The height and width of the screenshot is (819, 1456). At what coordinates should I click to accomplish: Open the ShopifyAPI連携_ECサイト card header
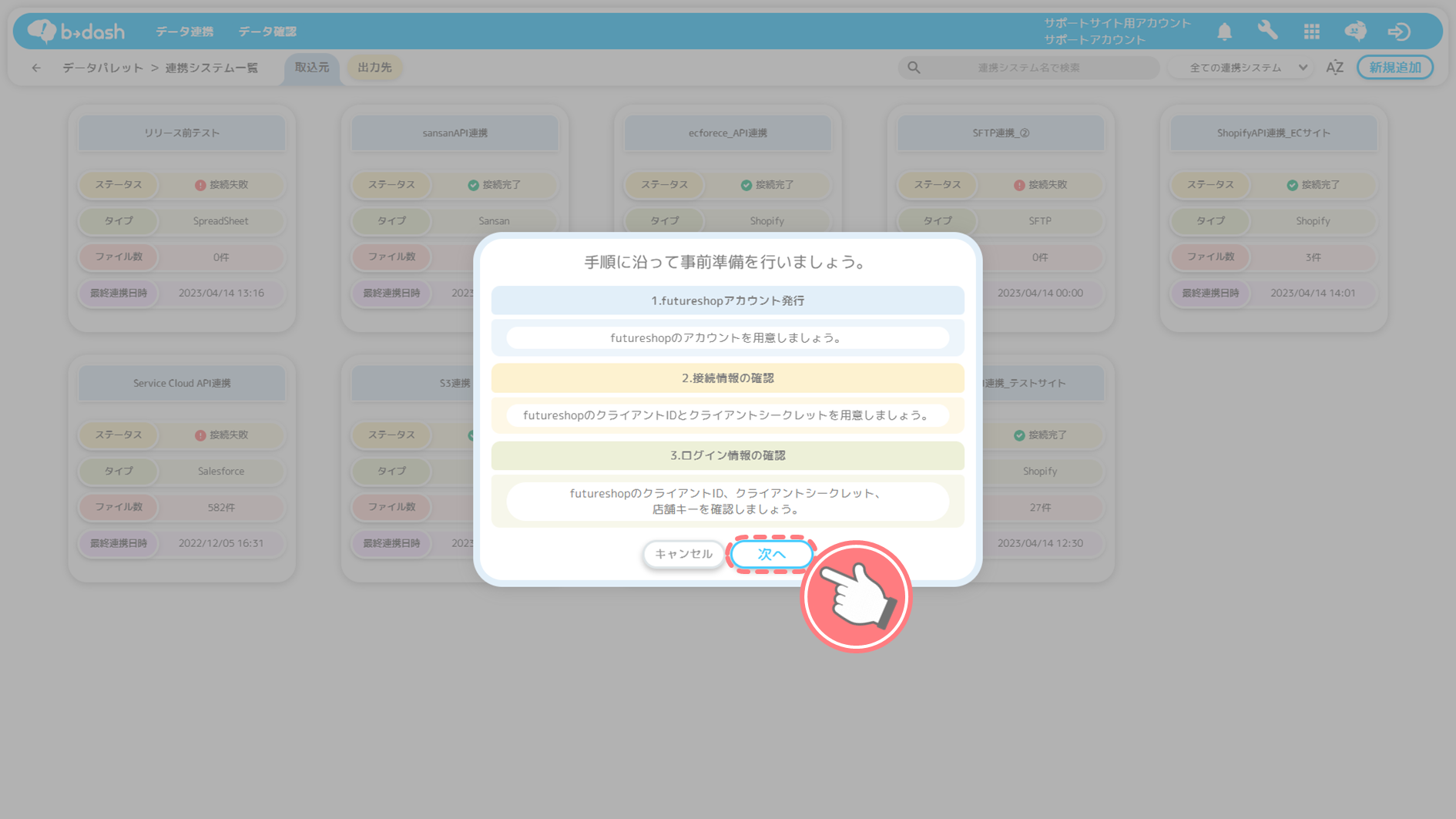coord(1273,133)
